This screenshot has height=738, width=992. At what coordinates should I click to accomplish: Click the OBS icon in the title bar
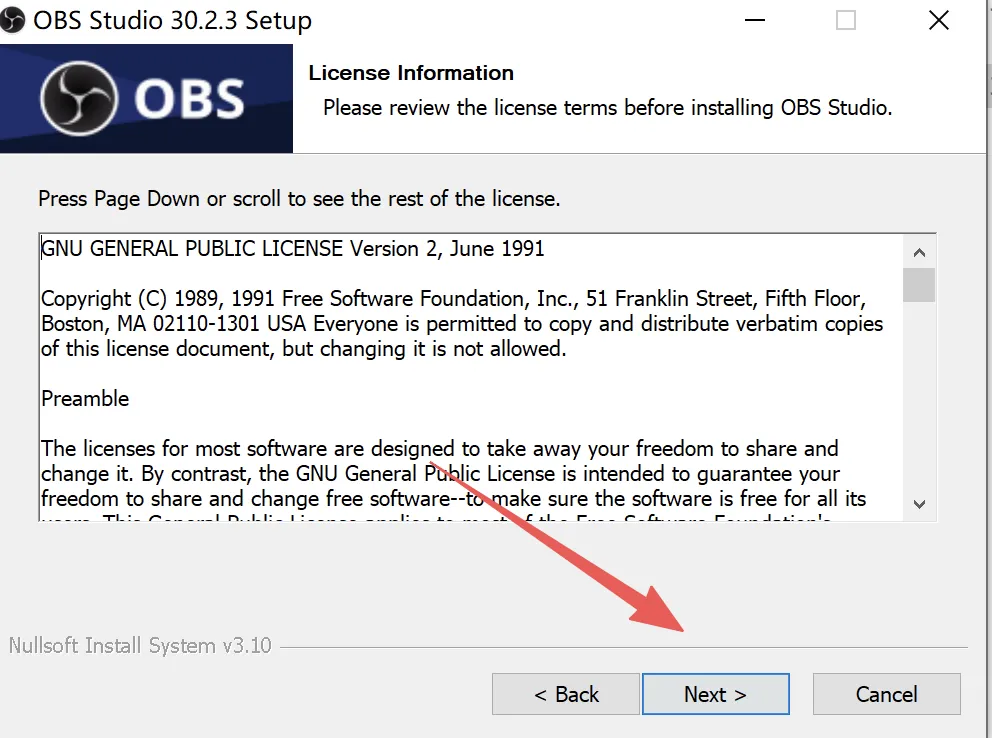tap(12, 20)
